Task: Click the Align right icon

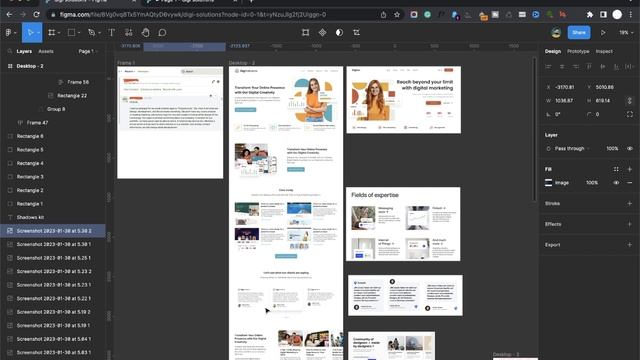Action: click(x=576, y=66)
